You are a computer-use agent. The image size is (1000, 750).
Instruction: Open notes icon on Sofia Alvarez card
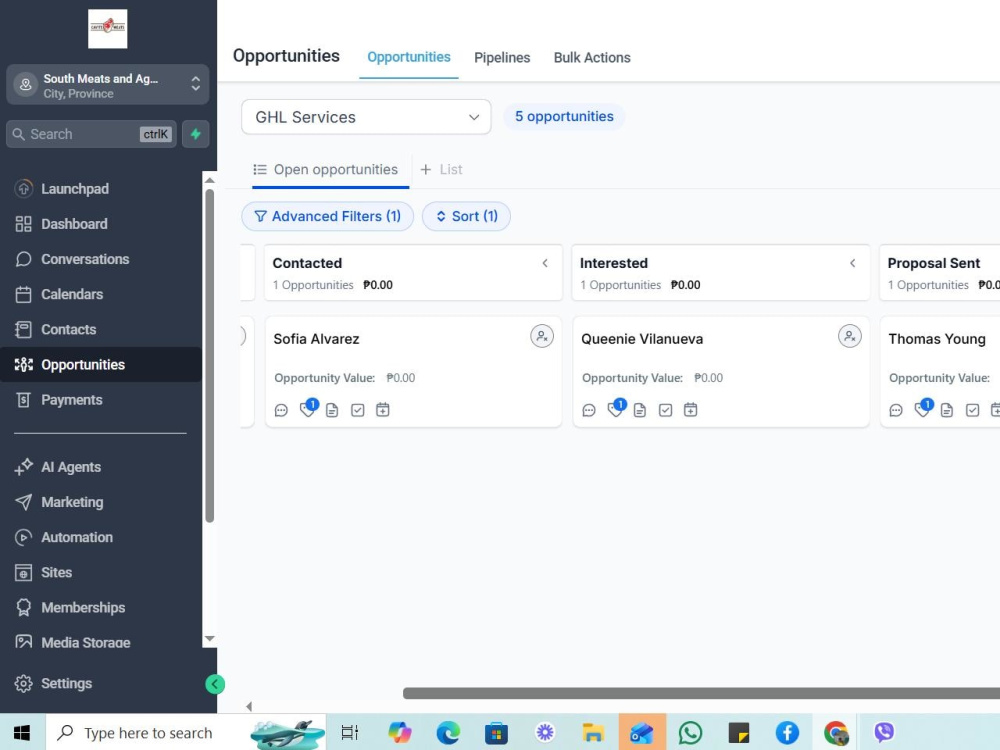coord(332,410)
